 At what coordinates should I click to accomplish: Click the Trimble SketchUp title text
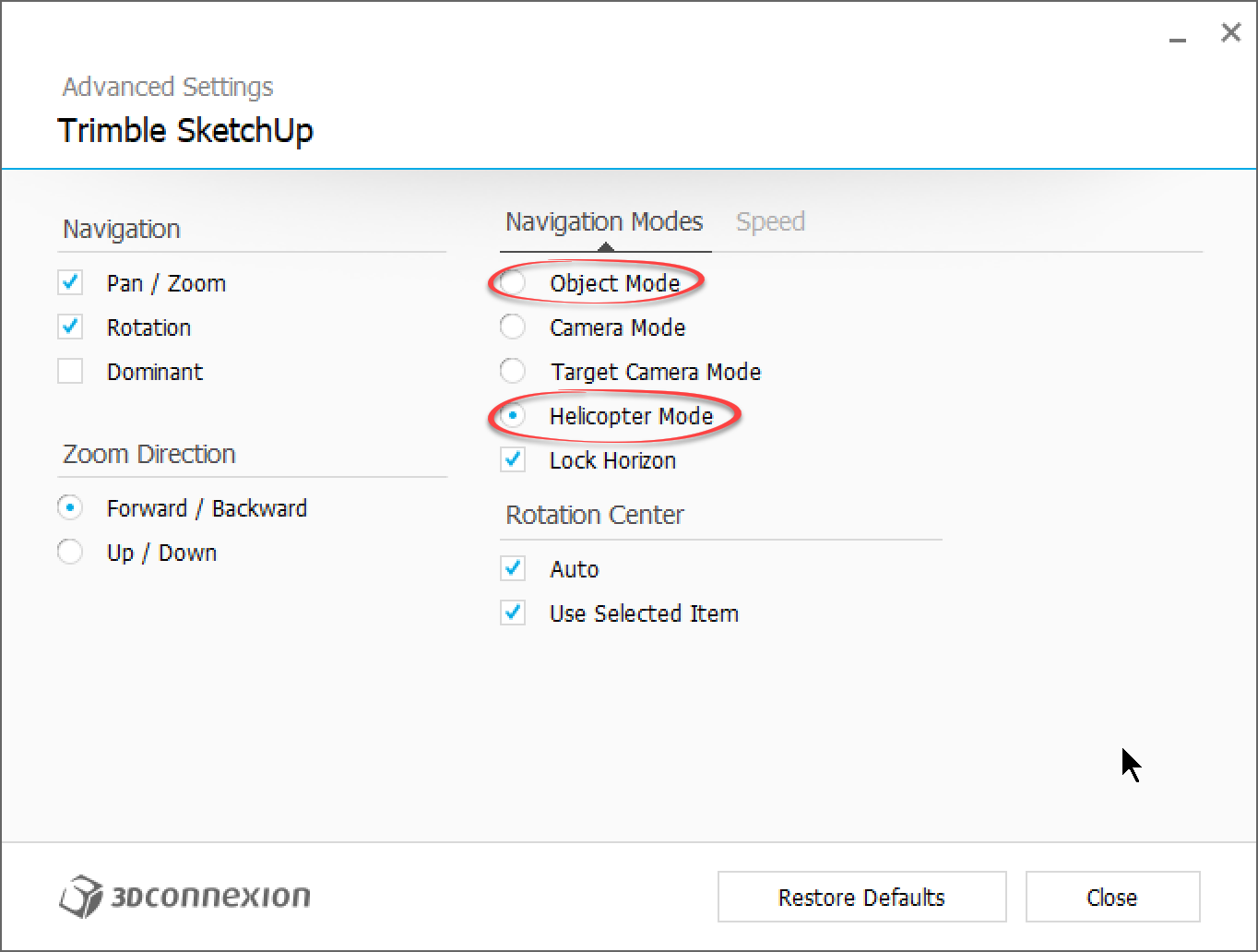pos(185,130)
